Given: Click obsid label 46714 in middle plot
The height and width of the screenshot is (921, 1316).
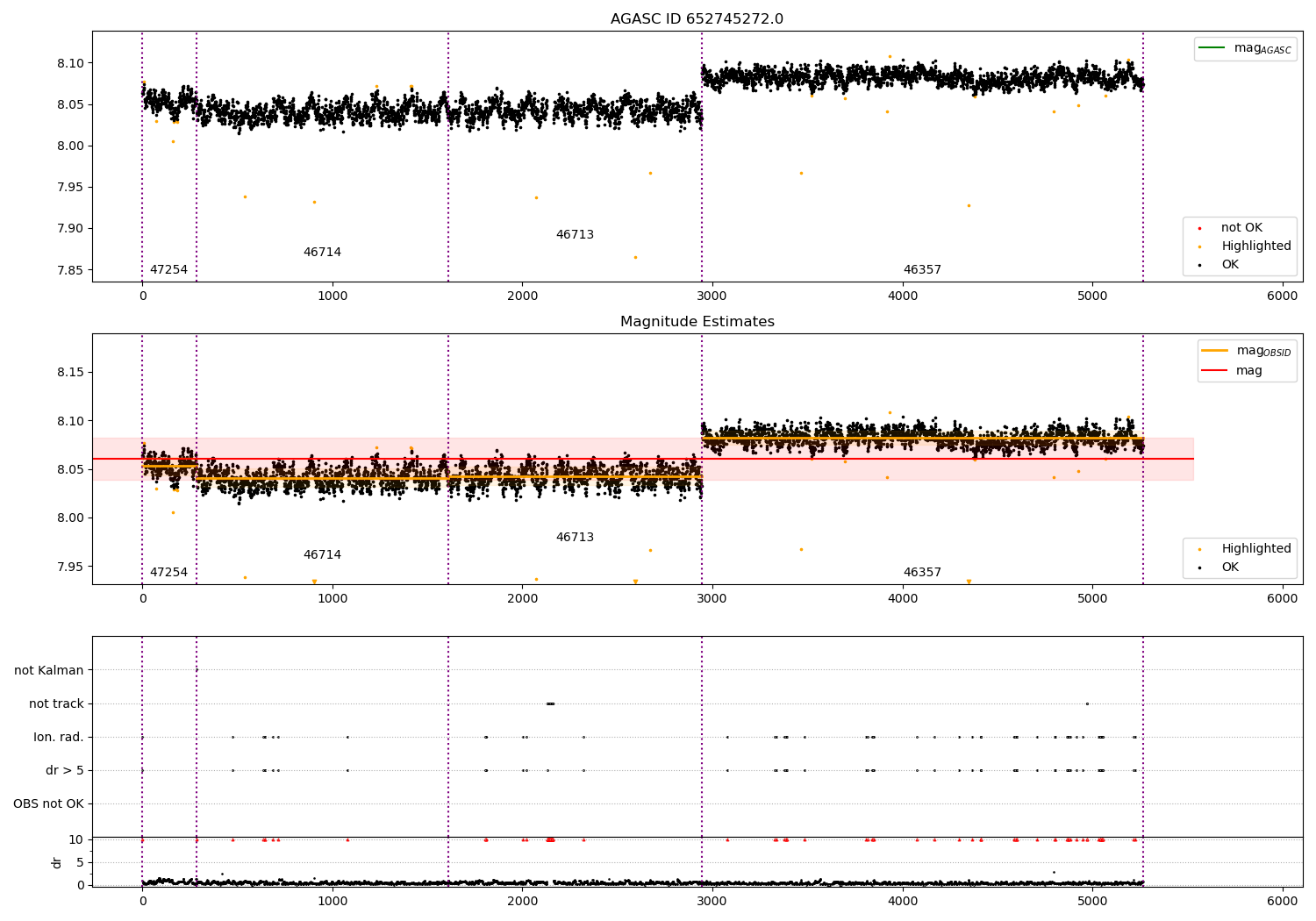Looking at the screenshot, I should pyautogui.click(x=322, y=555).
